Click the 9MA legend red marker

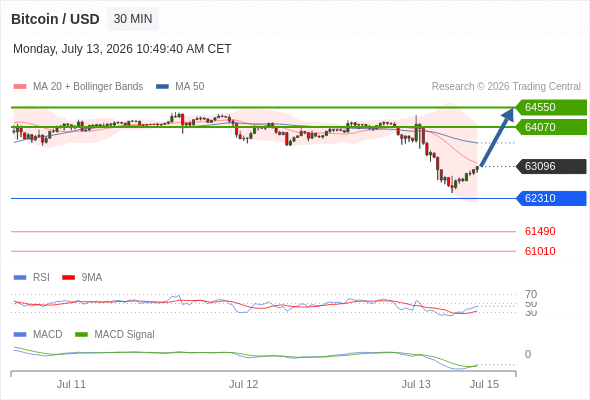(68, 278)
